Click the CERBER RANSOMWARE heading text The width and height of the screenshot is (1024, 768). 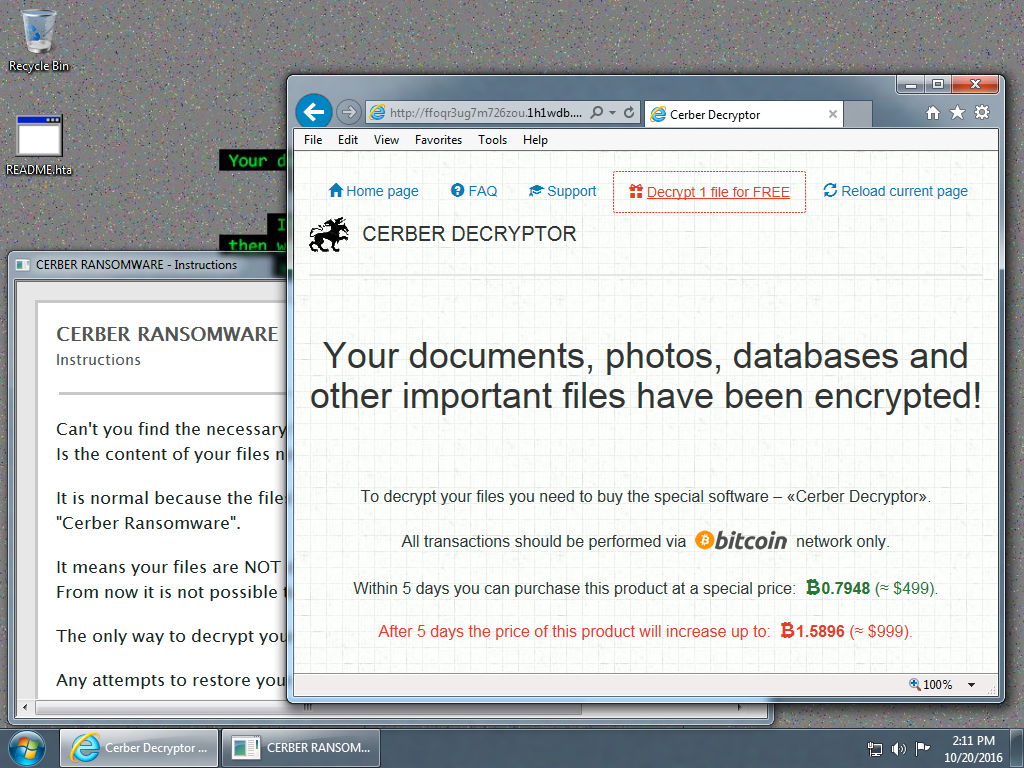click(167, 334)
